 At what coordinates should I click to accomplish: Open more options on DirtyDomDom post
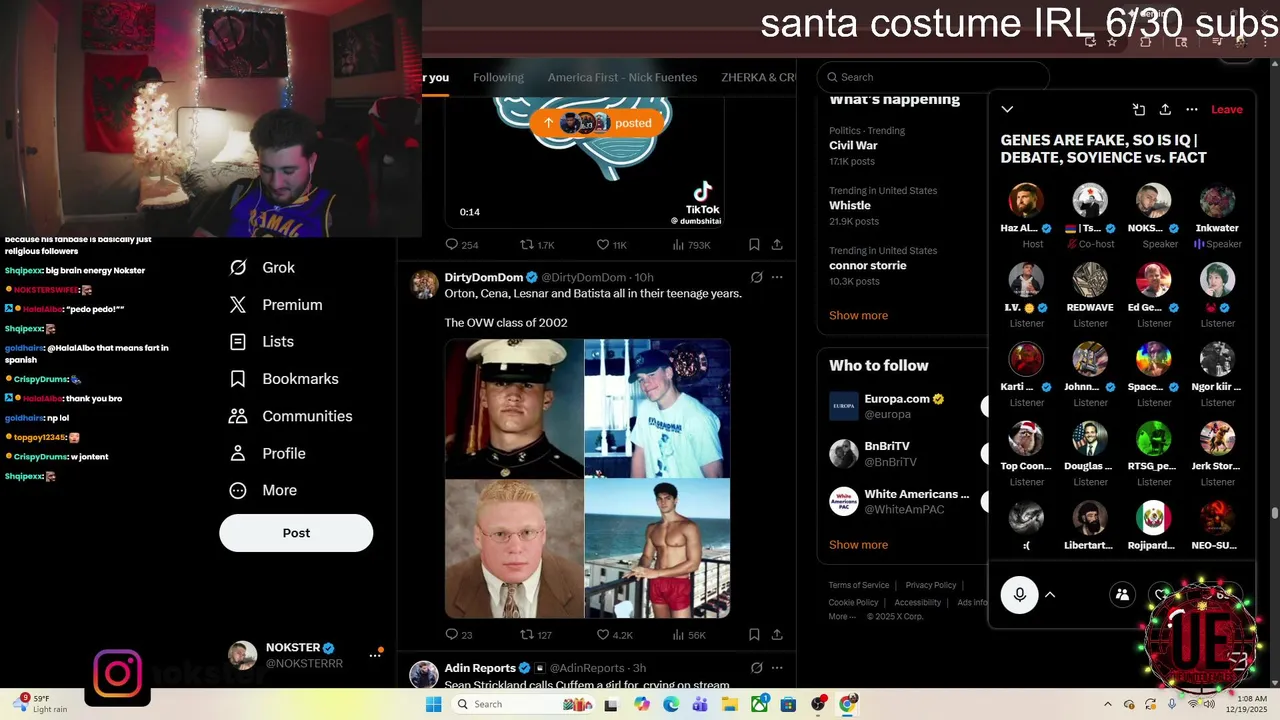tap(777, 277)
